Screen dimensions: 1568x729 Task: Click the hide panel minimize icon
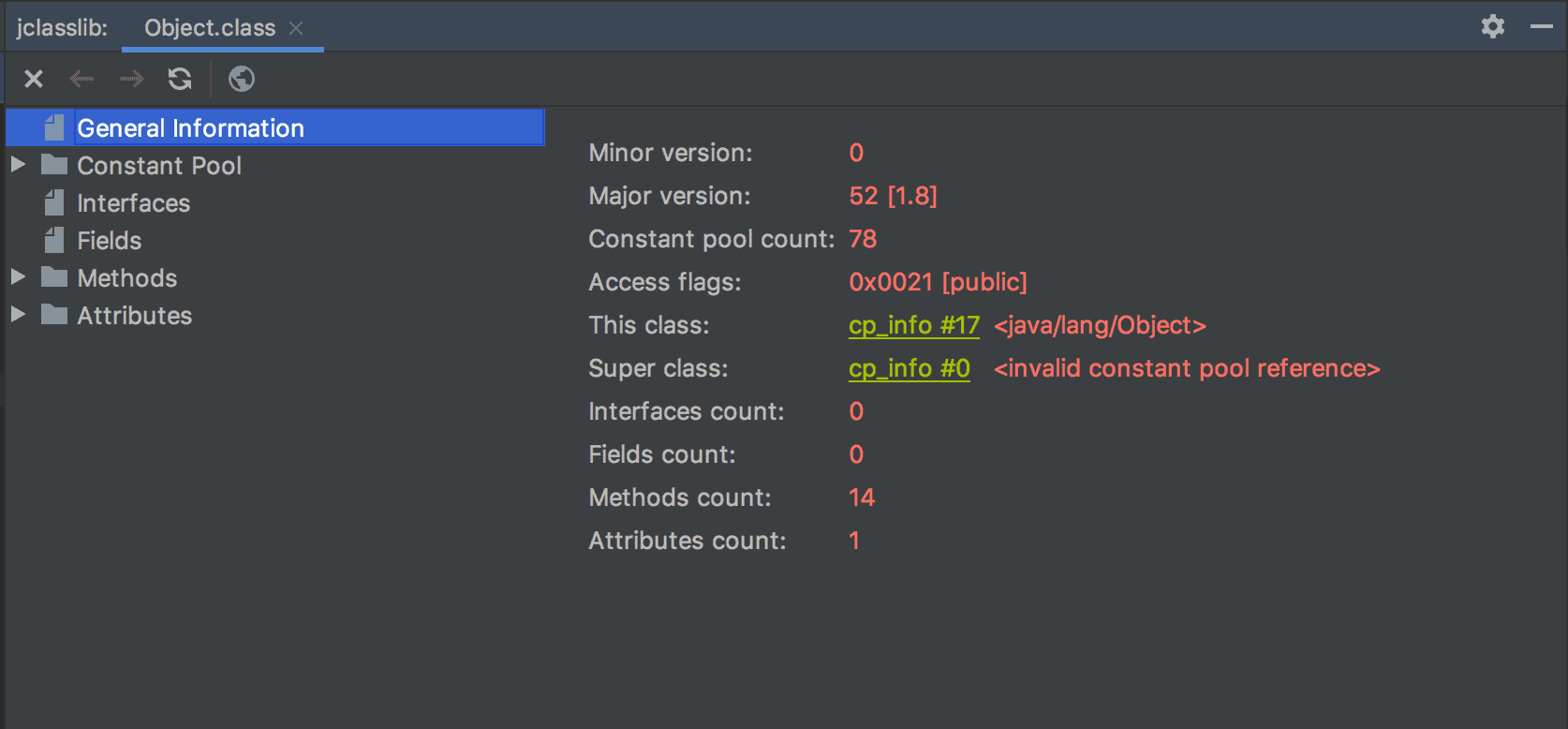click(1542, 26)
